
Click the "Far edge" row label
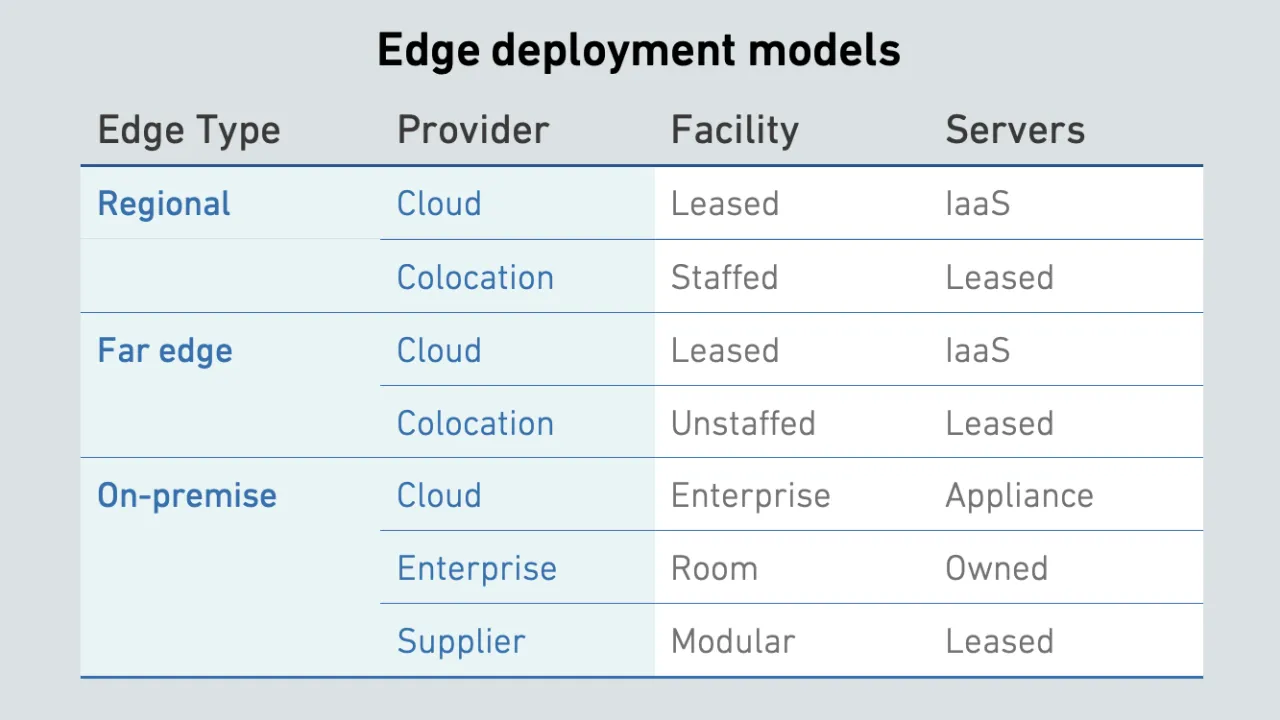click(165, 351)
